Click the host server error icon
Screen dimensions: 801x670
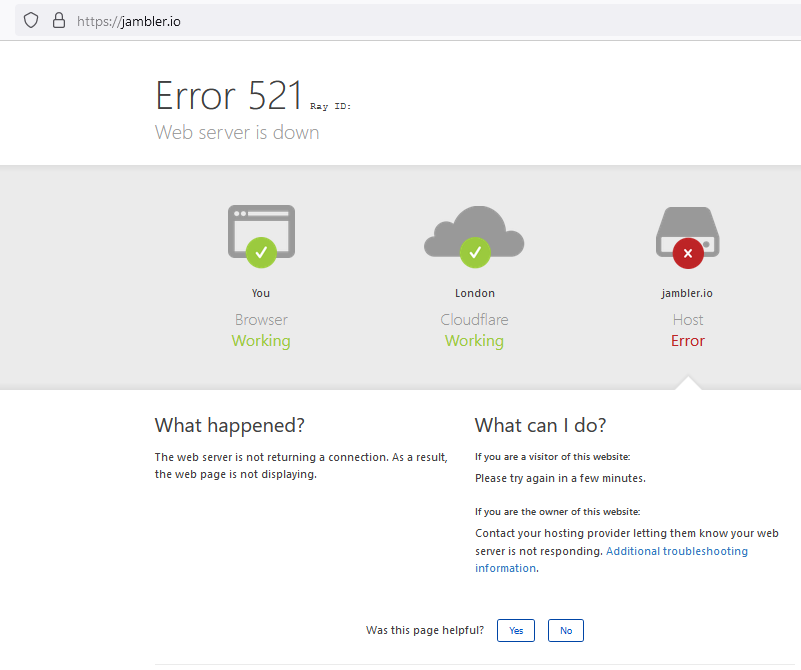coord(688,237)
